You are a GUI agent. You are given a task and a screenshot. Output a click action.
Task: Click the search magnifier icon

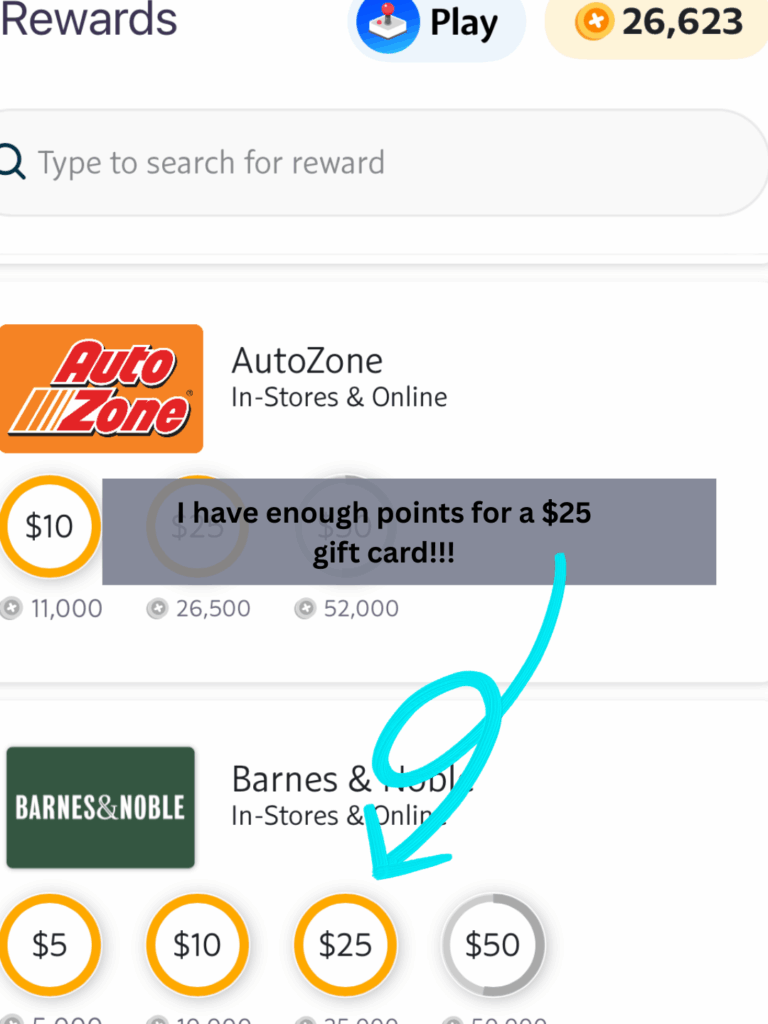(10, 161)
